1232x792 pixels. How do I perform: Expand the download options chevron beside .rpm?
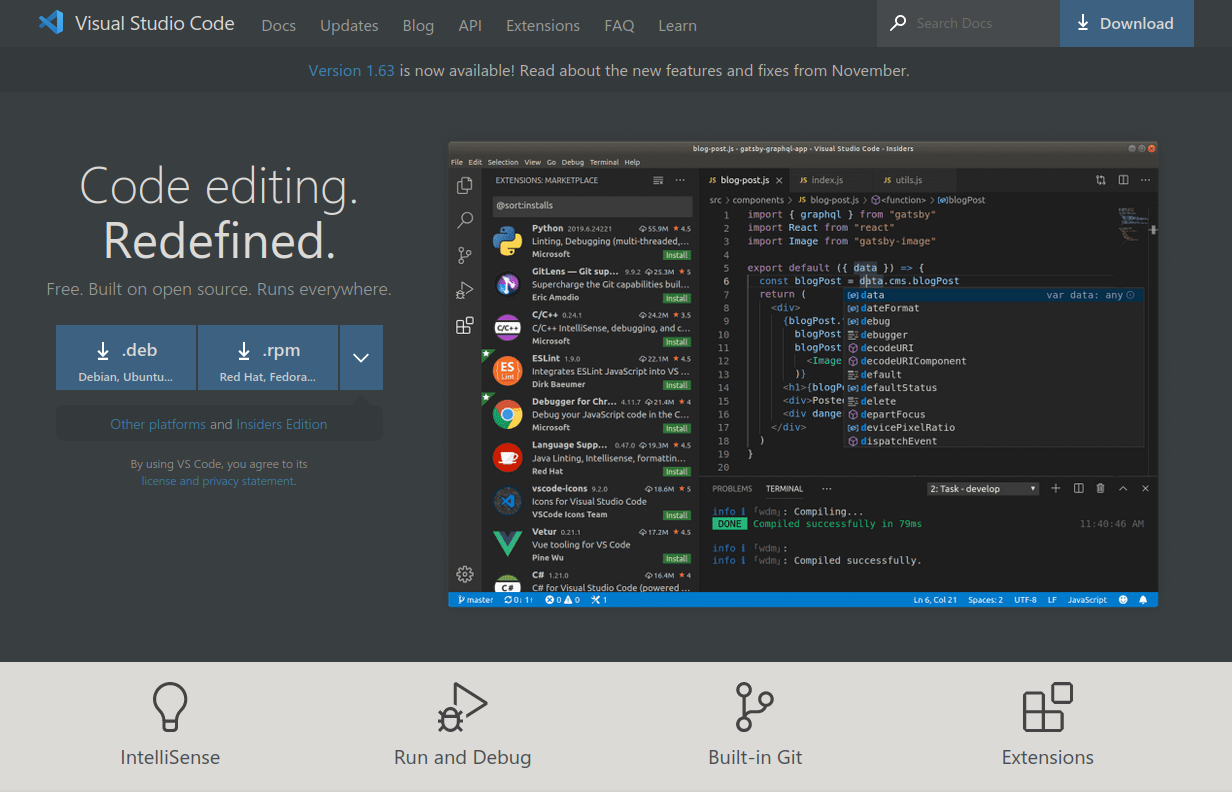[361, 357]
